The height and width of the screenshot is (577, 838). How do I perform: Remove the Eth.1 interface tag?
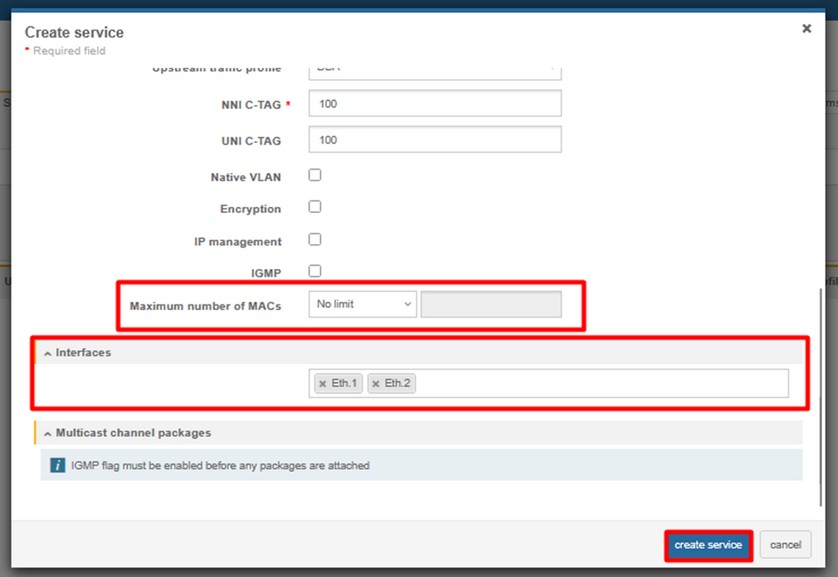coord(322,384)
